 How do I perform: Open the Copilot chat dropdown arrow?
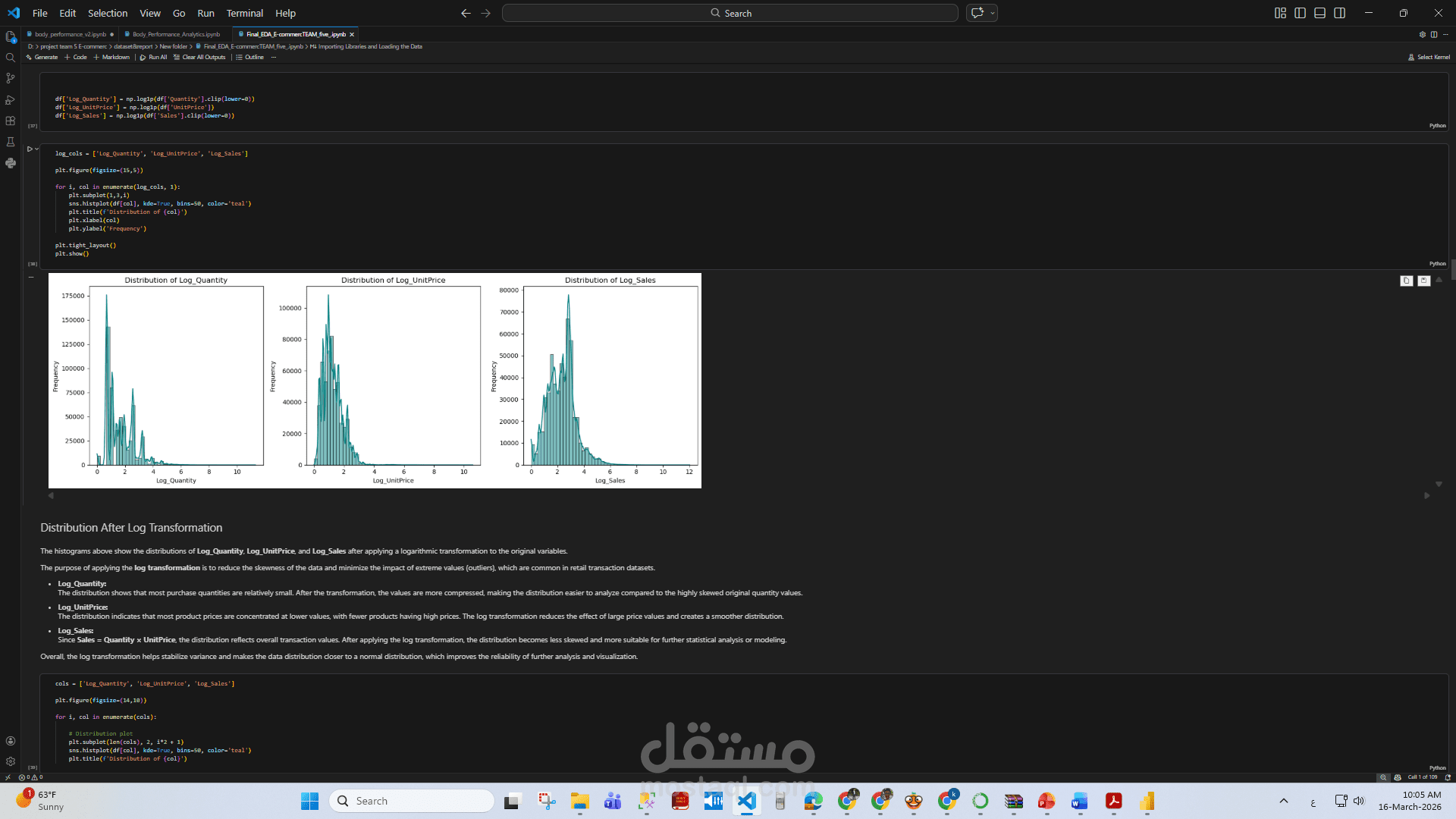[x=992, y=13]
